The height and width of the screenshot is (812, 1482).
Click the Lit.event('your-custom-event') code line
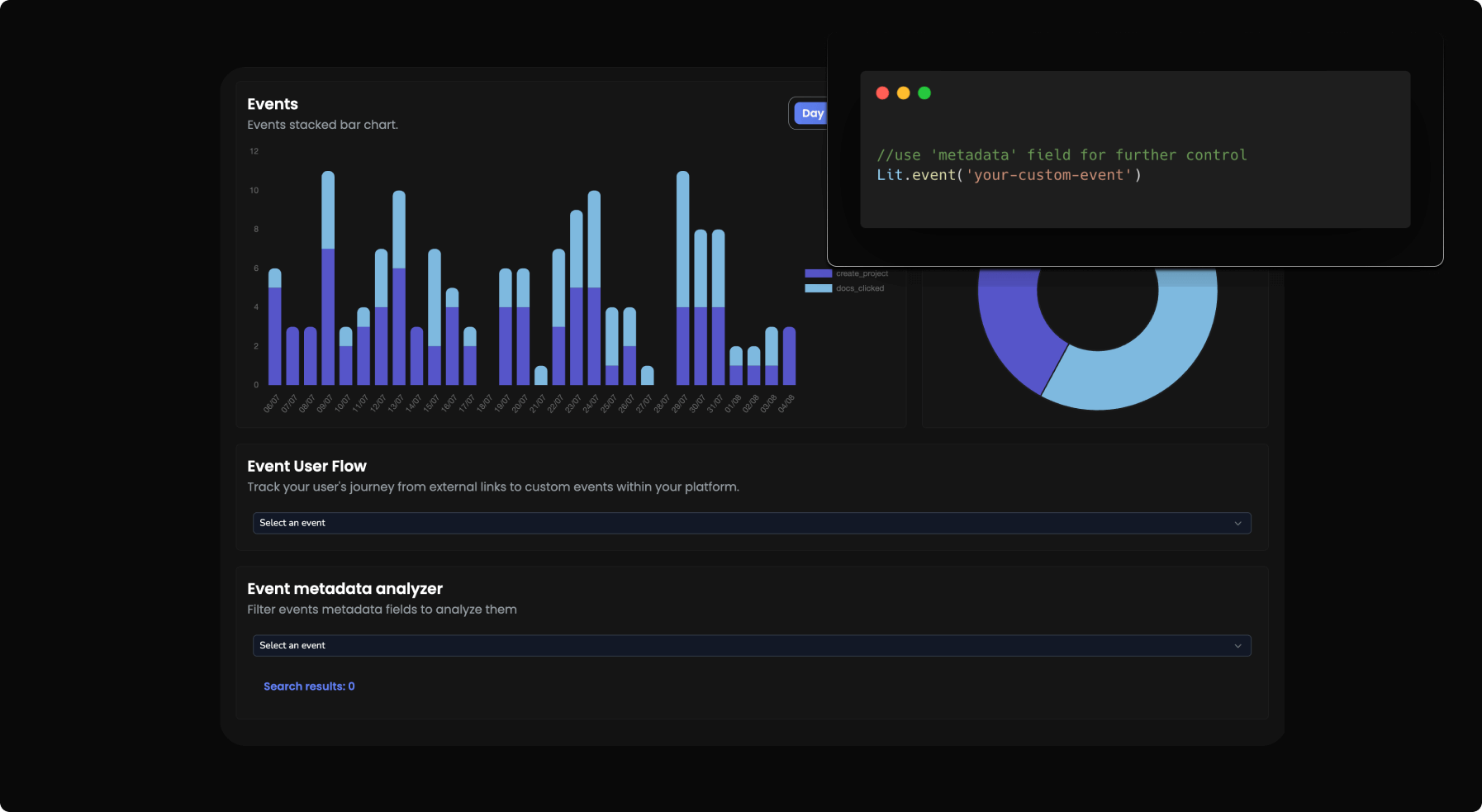1009,175
